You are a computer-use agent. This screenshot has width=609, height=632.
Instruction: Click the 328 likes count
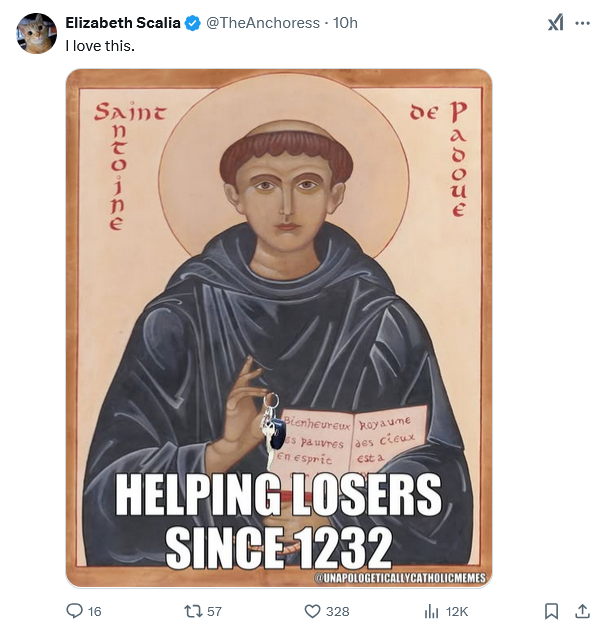pyautogui.click(x=337, y=611)
